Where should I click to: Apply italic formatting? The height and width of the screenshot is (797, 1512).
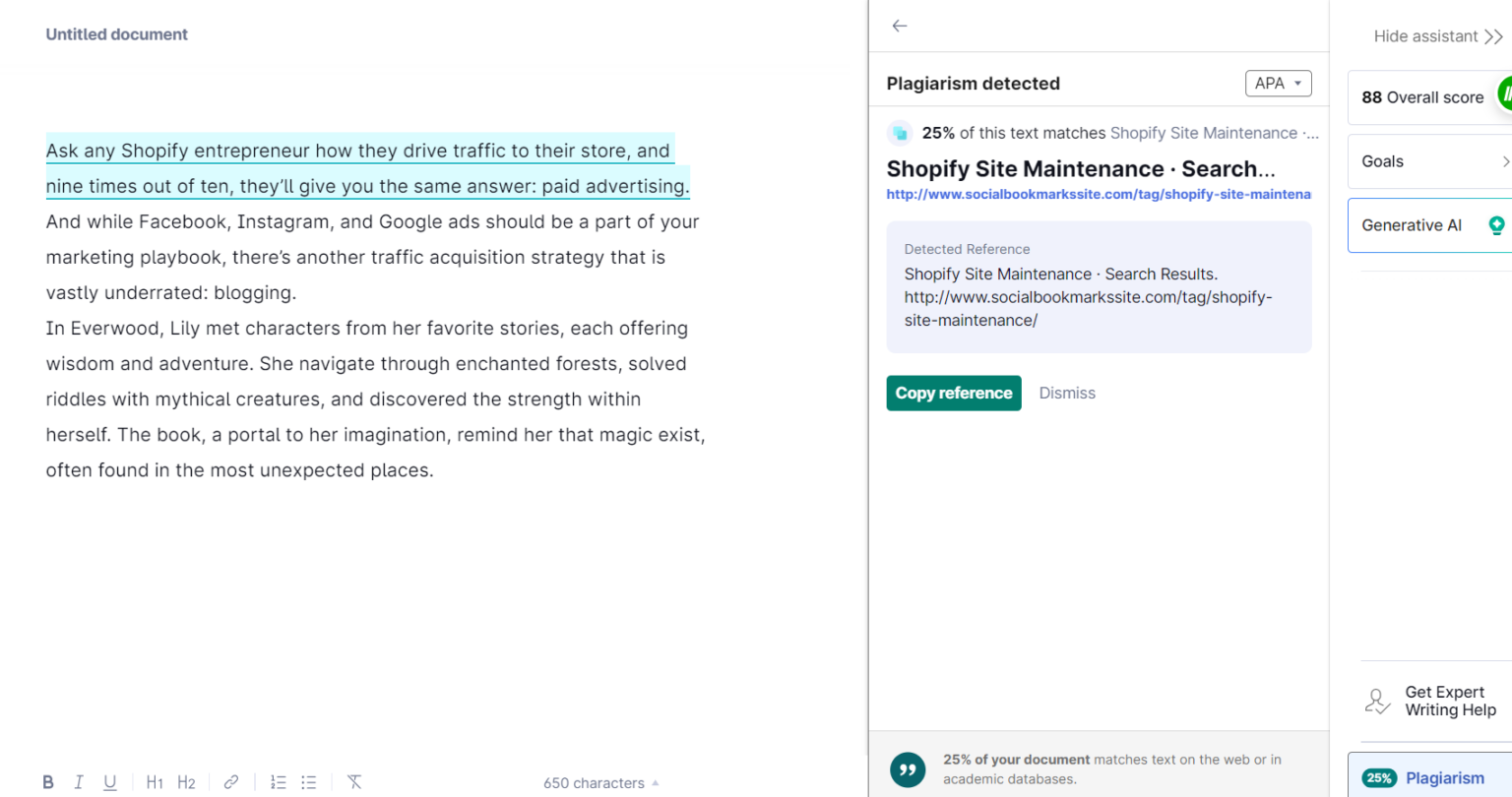pyautogui.click(x=79, y=781)
